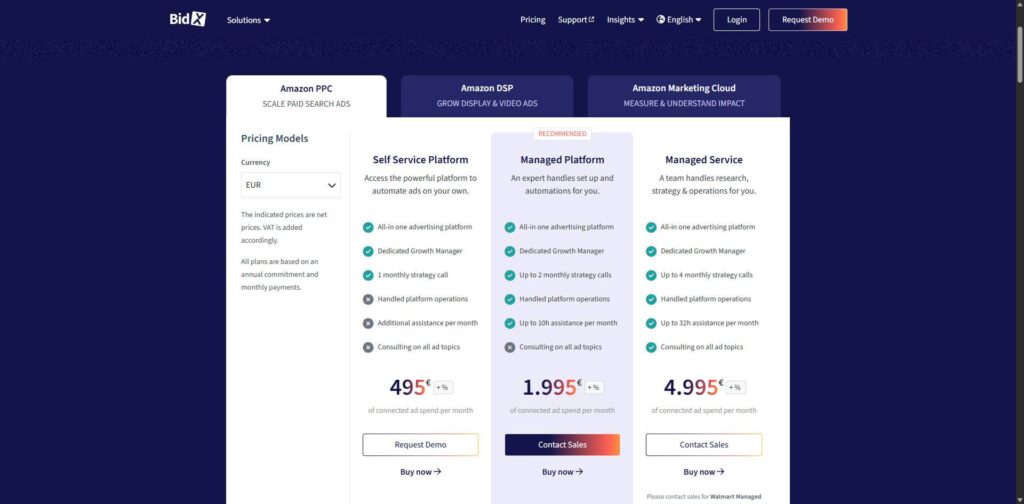Click checkmark beside Managed Service 'Consulting on all ad topics'

651,347
